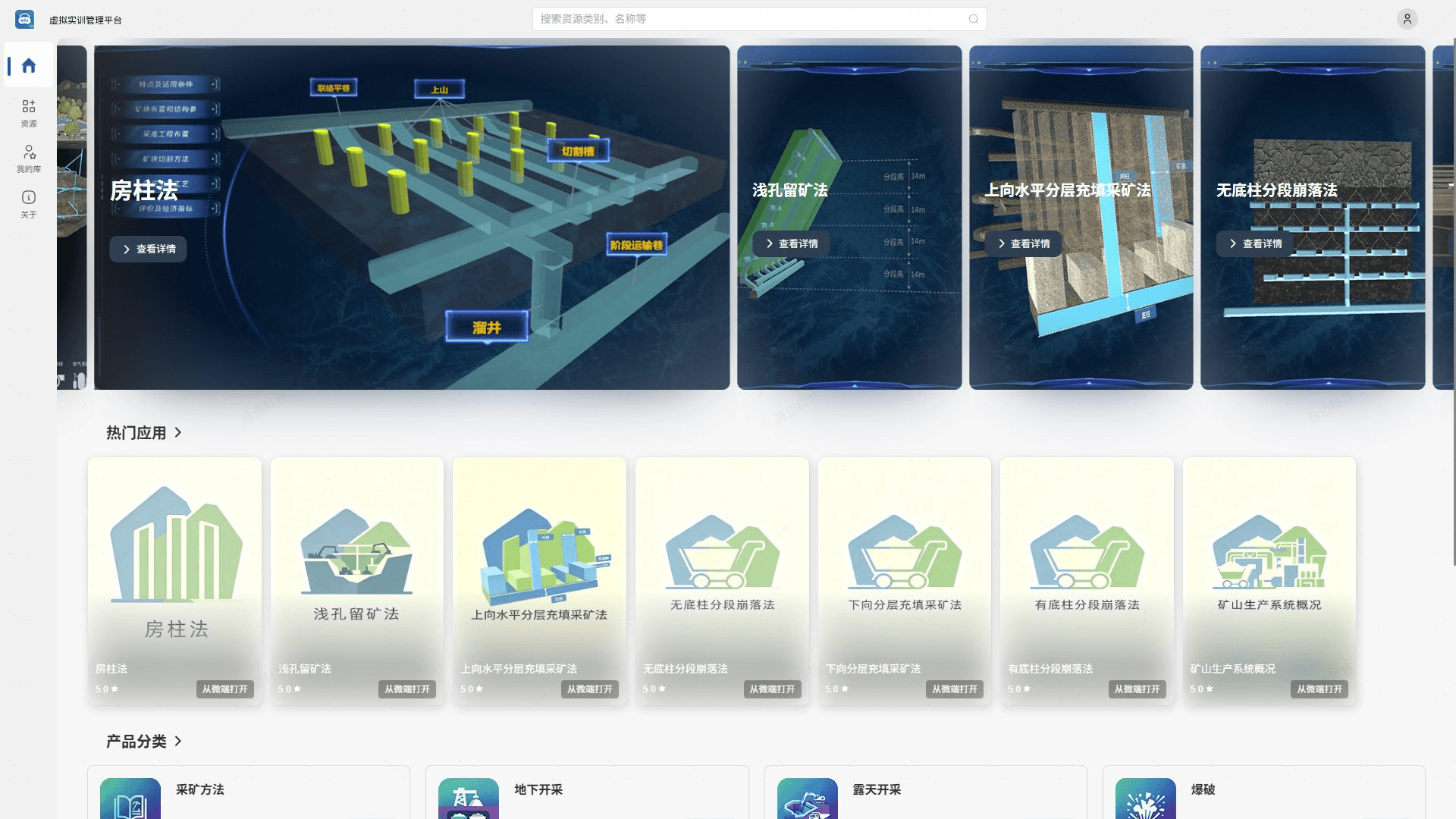Click the search magnifier icon
Screen dimensions: 1456x819
tap(973, 19)
